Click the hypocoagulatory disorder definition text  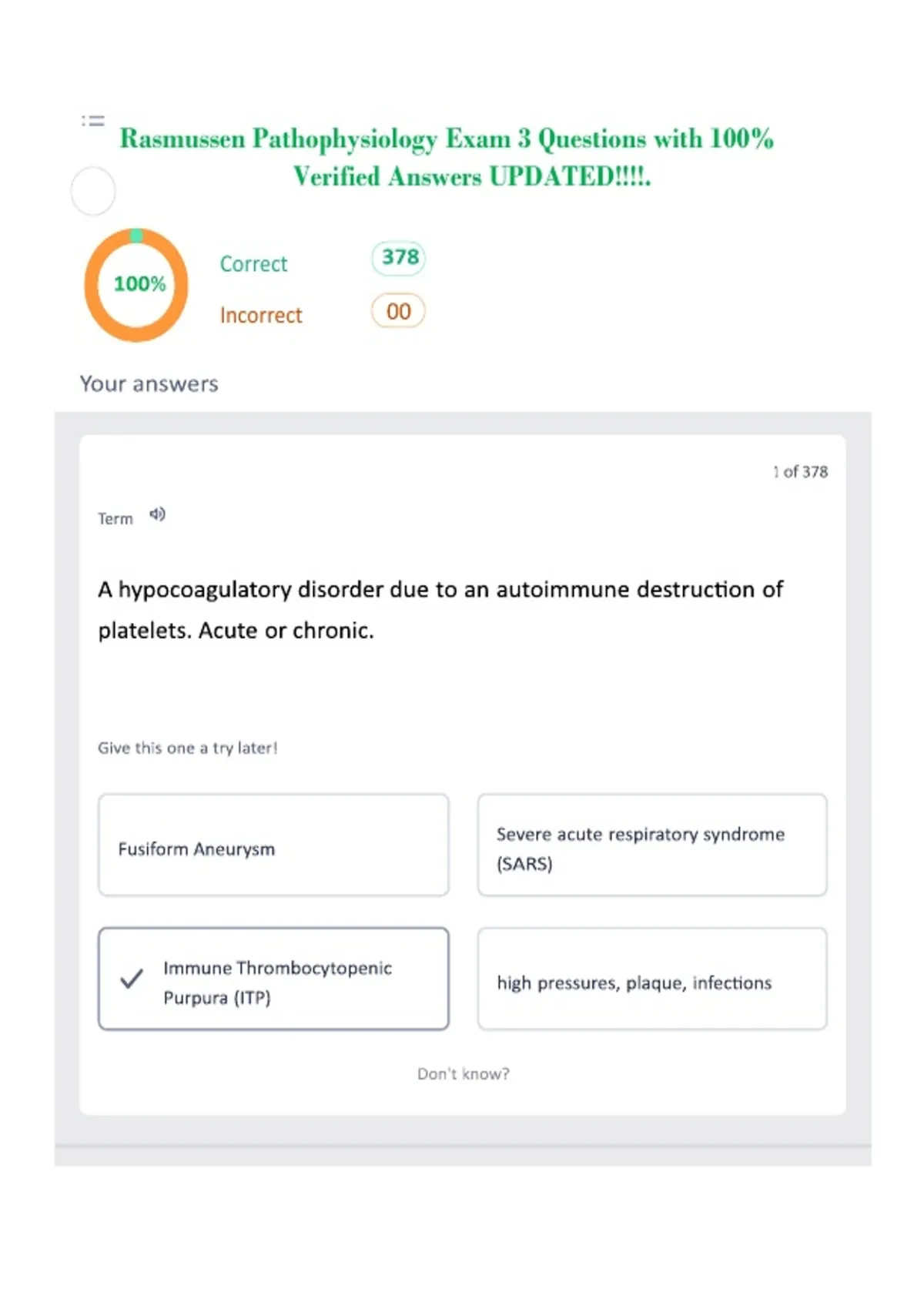(x=440, y=610)
